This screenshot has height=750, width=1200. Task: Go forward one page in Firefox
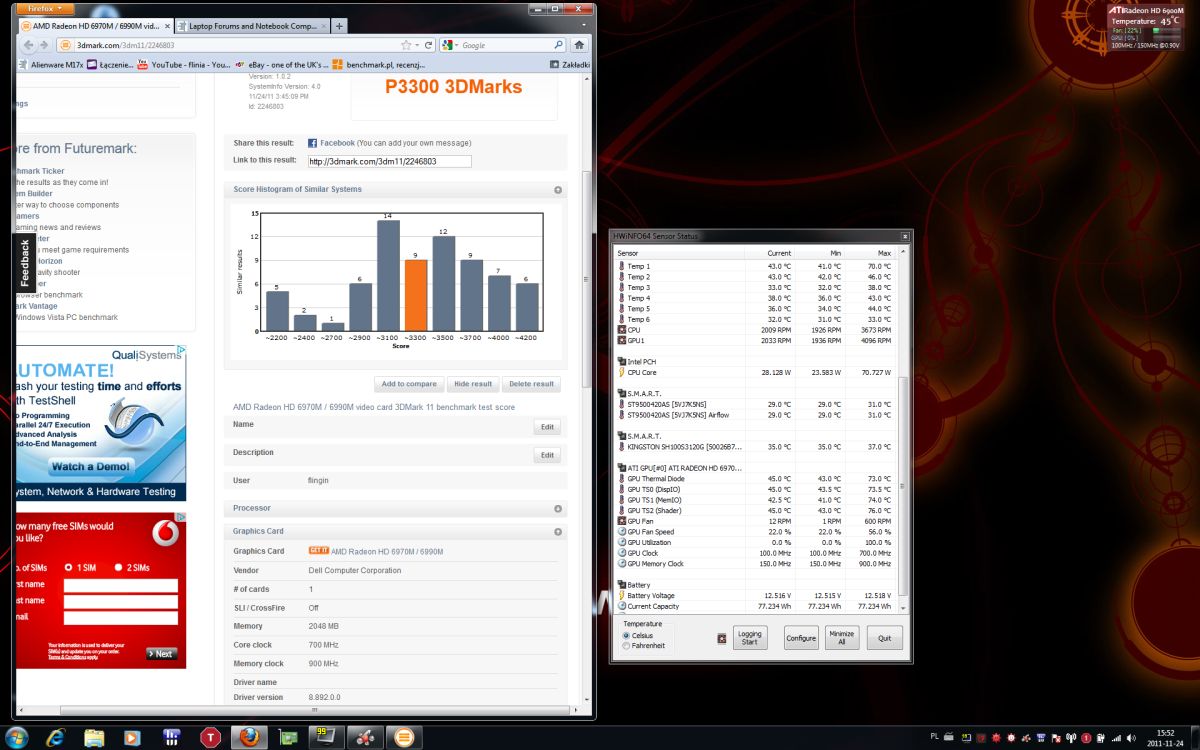pyautogui.click(x=43, y=45)
